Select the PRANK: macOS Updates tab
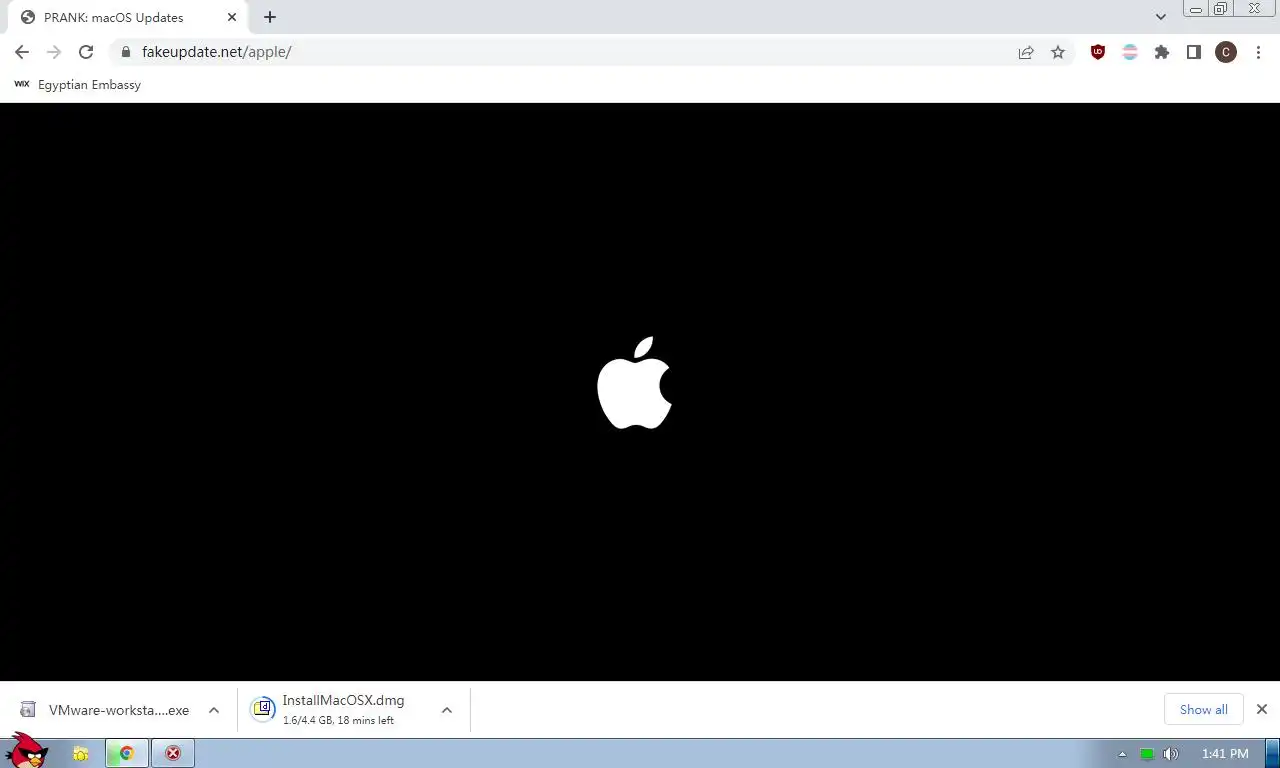Screen dimensions: 1280x768 (128, 17)
